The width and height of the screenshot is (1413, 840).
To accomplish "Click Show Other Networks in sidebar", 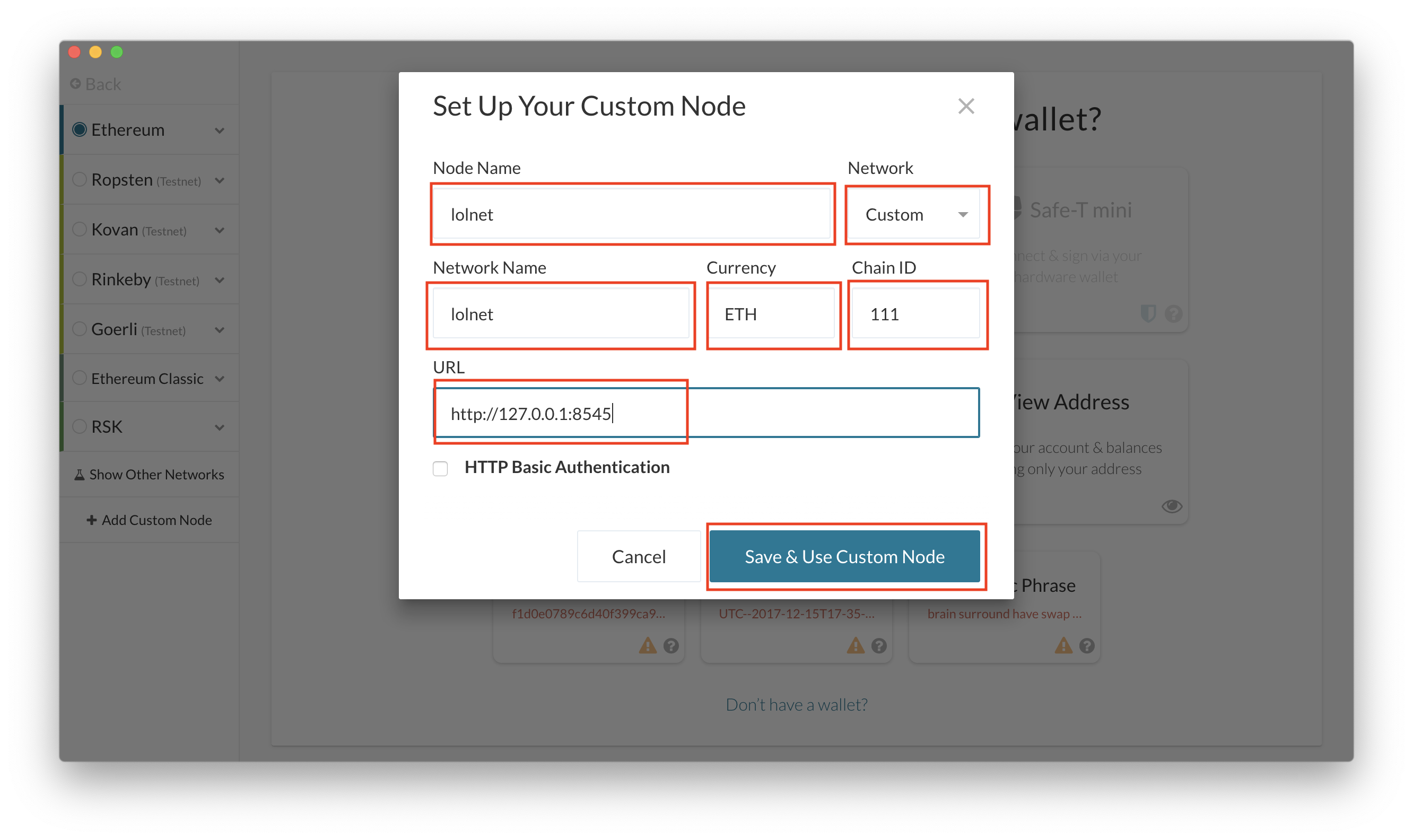I will pyautogui.click(x=150, y=474).
